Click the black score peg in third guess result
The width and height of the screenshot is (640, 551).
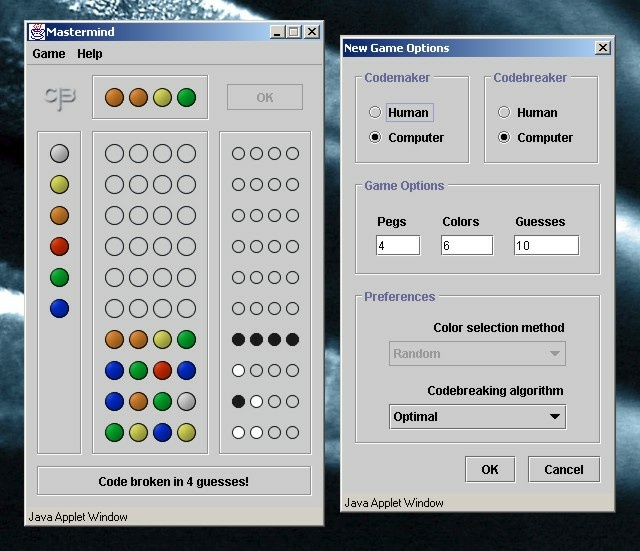[x=238, y=402]
